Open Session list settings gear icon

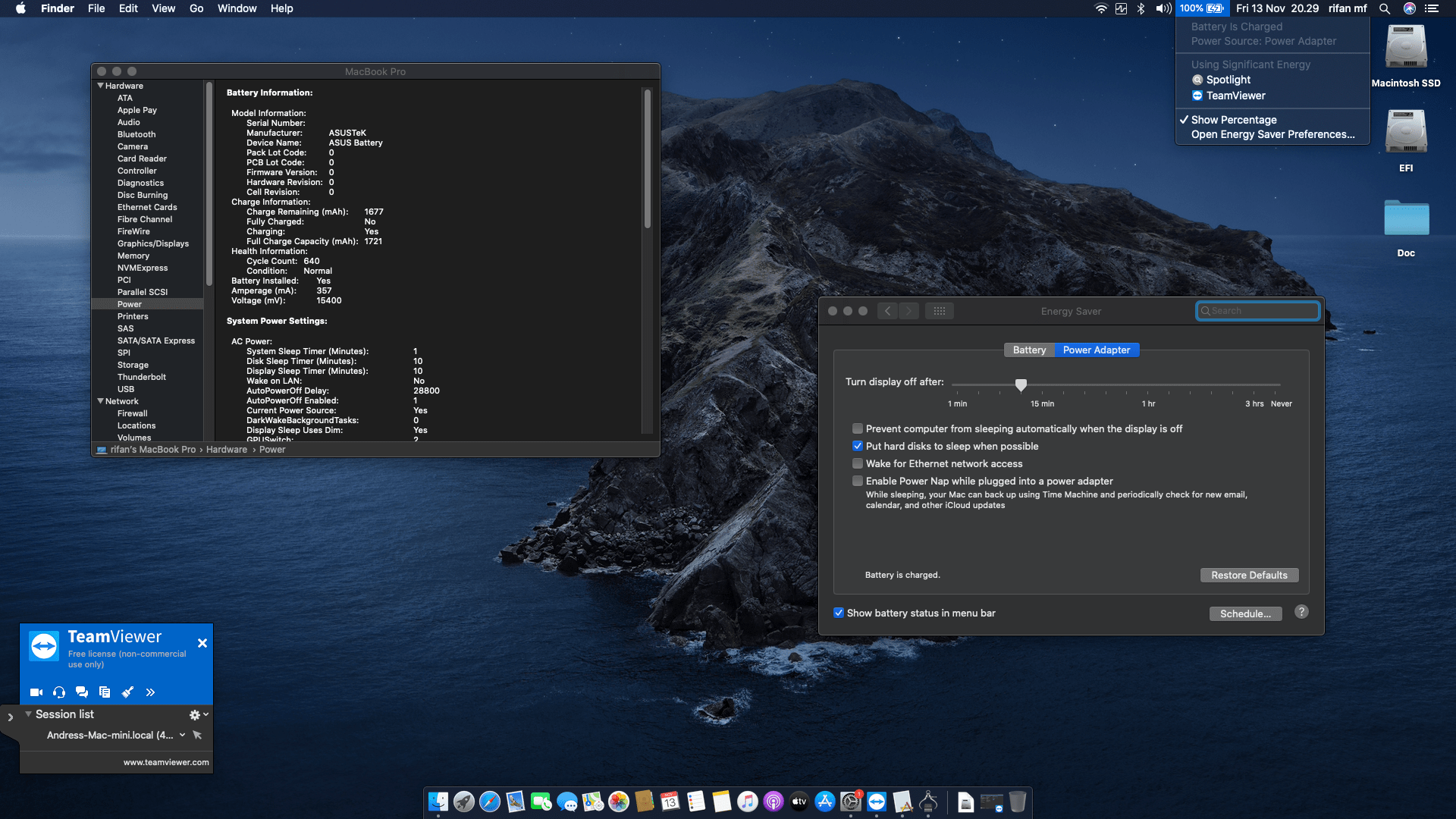pyautogui.click(x=194, y=714)
